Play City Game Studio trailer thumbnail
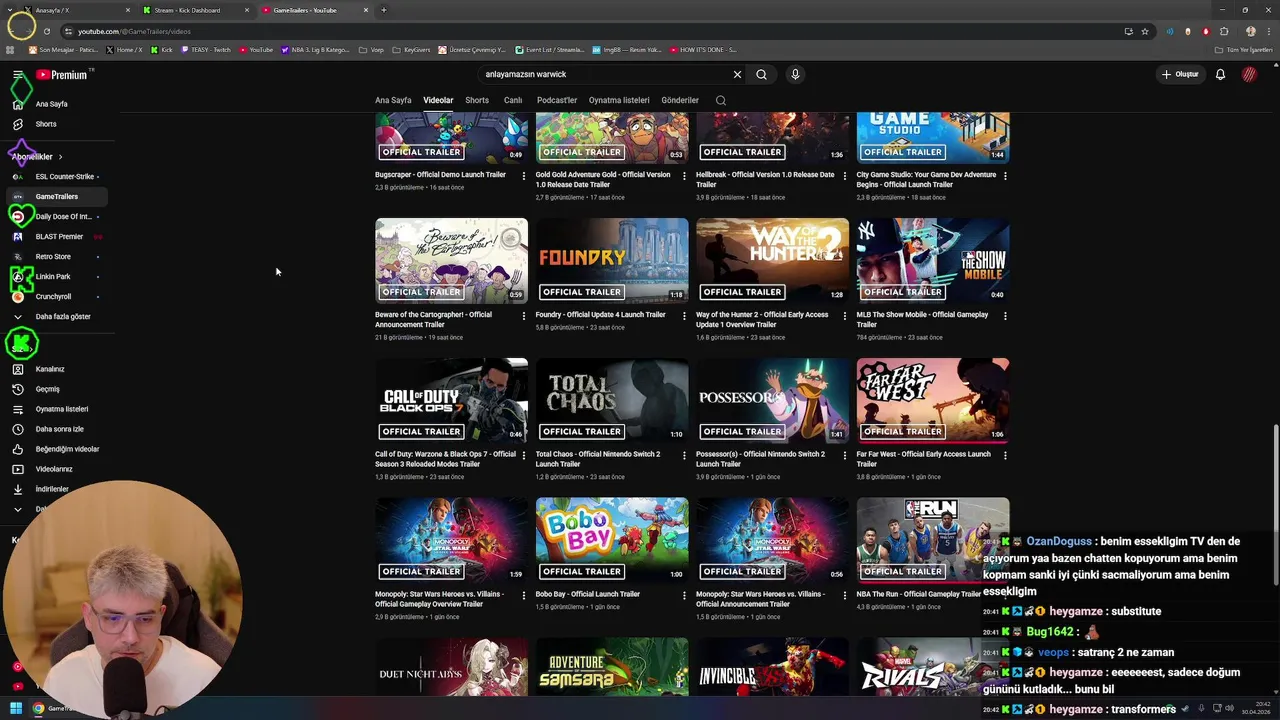The height and width of the screenshot is (720, 1280). [933, 138]
